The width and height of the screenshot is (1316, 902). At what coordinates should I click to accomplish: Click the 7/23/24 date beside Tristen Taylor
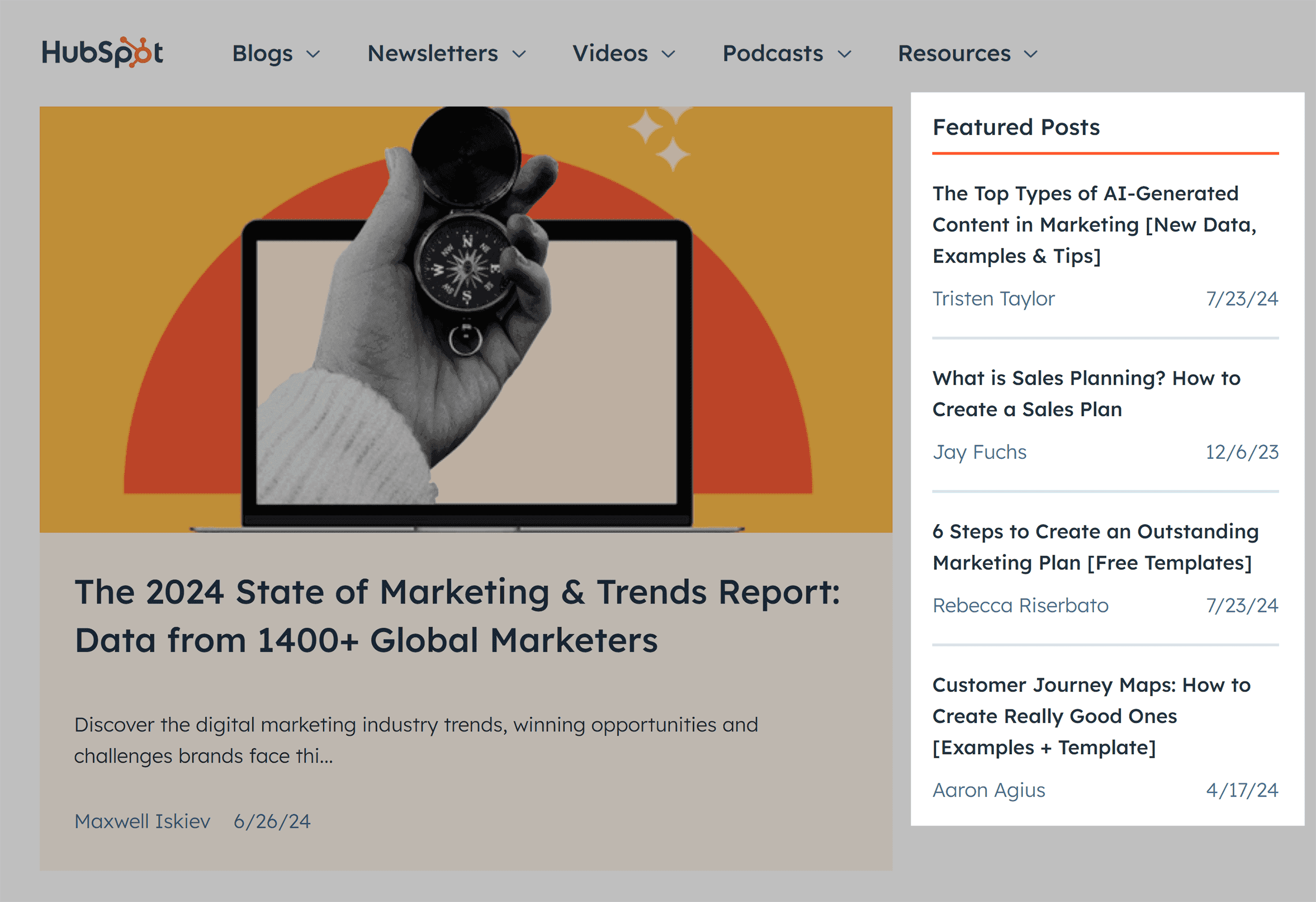pyautogui.click(x=1242, y=298)
